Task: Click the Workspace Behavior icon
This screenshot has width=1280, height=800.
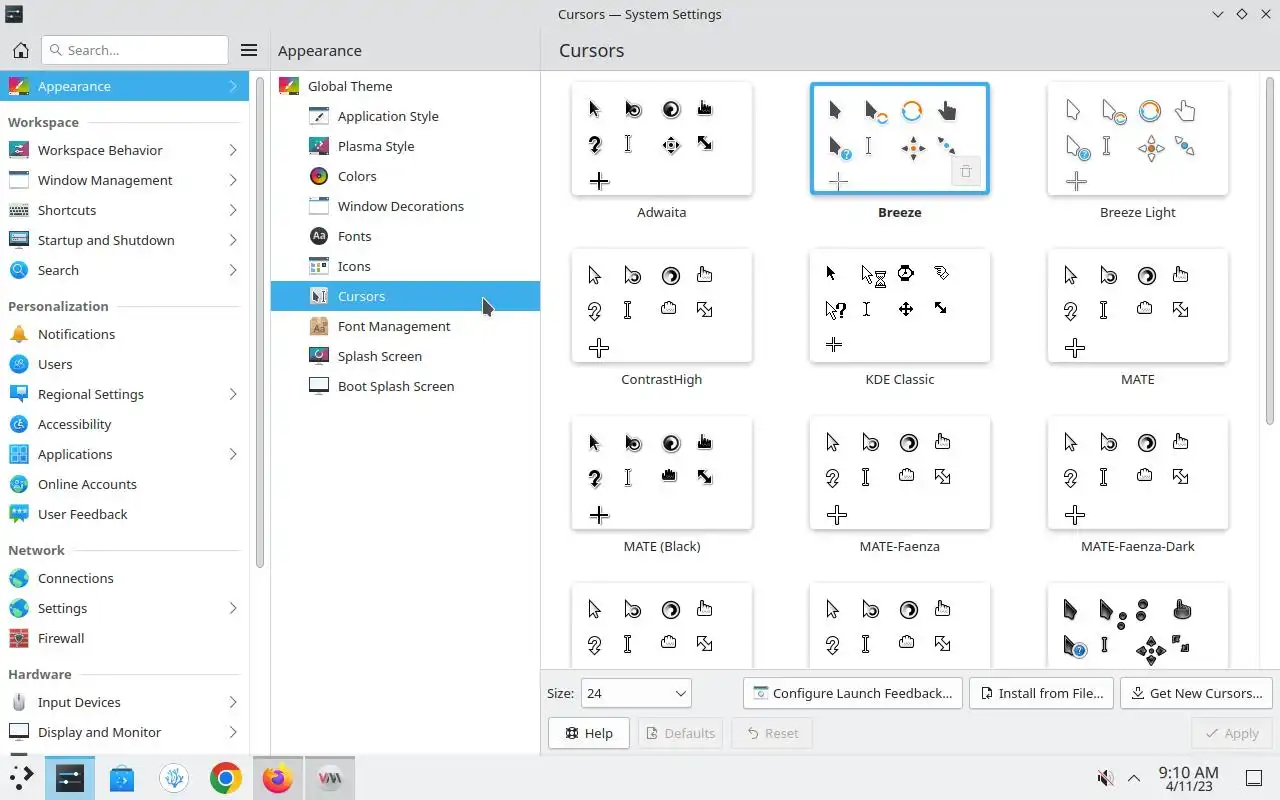Action: click(19, 150)
